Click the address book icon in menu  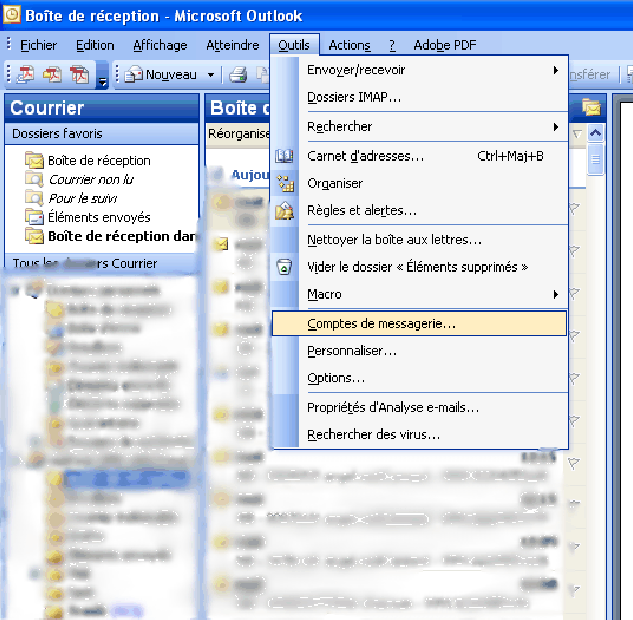pyautogui.click(x=284, y=156)
